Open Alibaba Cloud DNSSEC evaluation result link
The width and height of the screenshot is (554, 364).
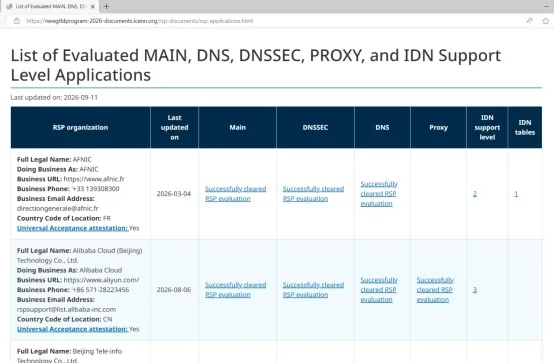tap(313, 290)
